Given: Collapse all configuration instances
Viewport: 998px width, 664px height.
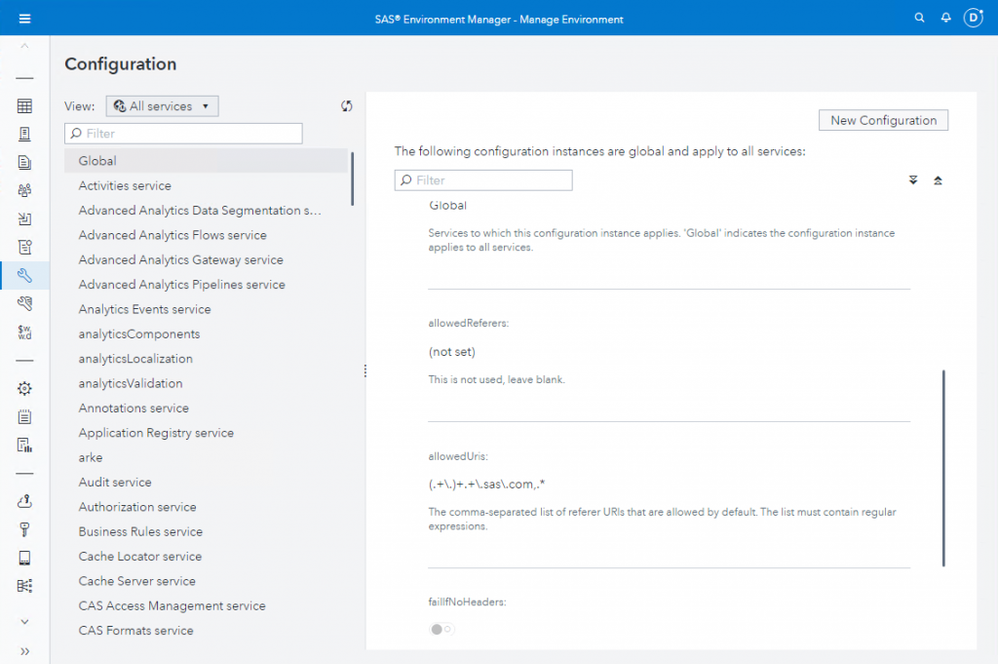Looking at the screenshot, I should 938,180.
